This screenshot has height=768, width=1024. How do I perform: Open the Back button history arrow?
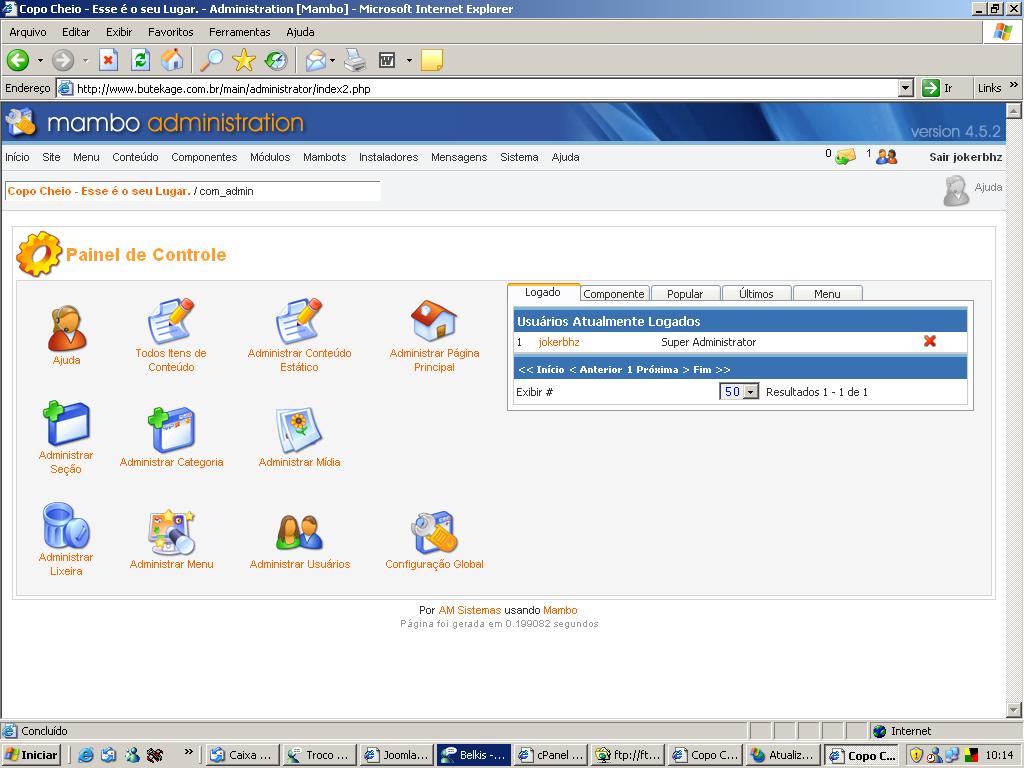(x=40, y=60)
